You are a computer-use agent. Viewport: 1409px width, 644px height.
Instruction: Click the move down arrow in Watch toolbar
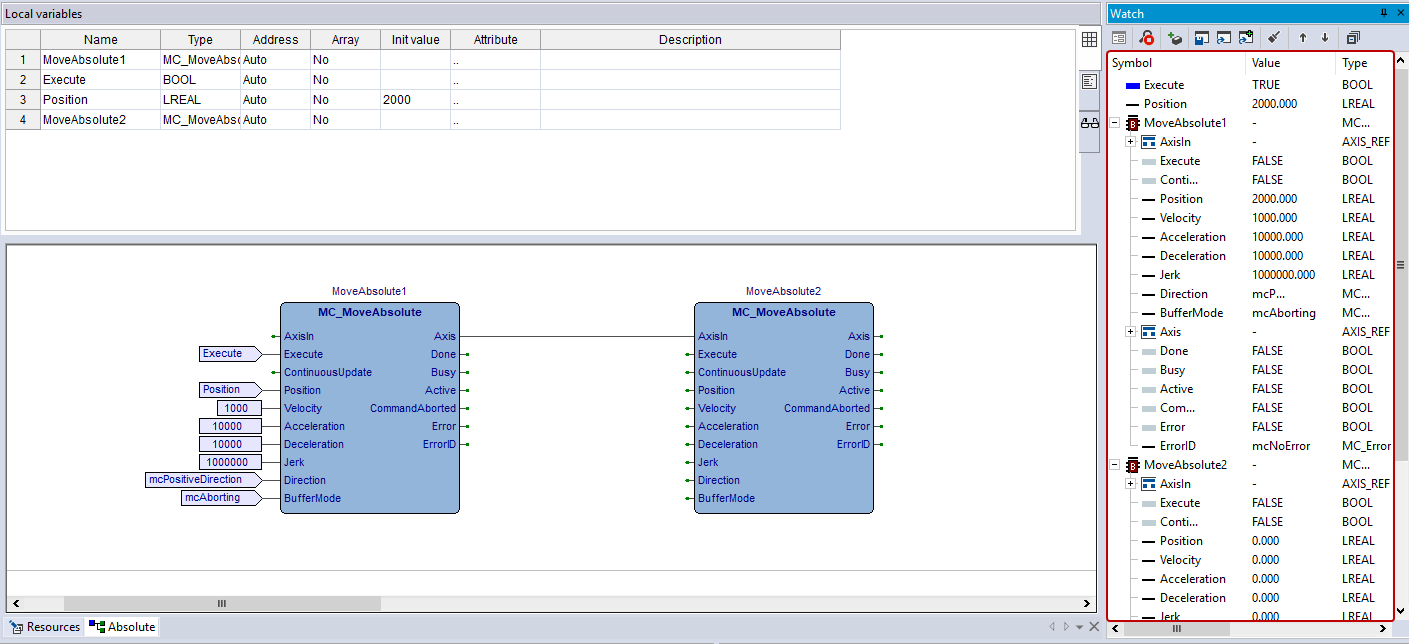coord(1325,38)
